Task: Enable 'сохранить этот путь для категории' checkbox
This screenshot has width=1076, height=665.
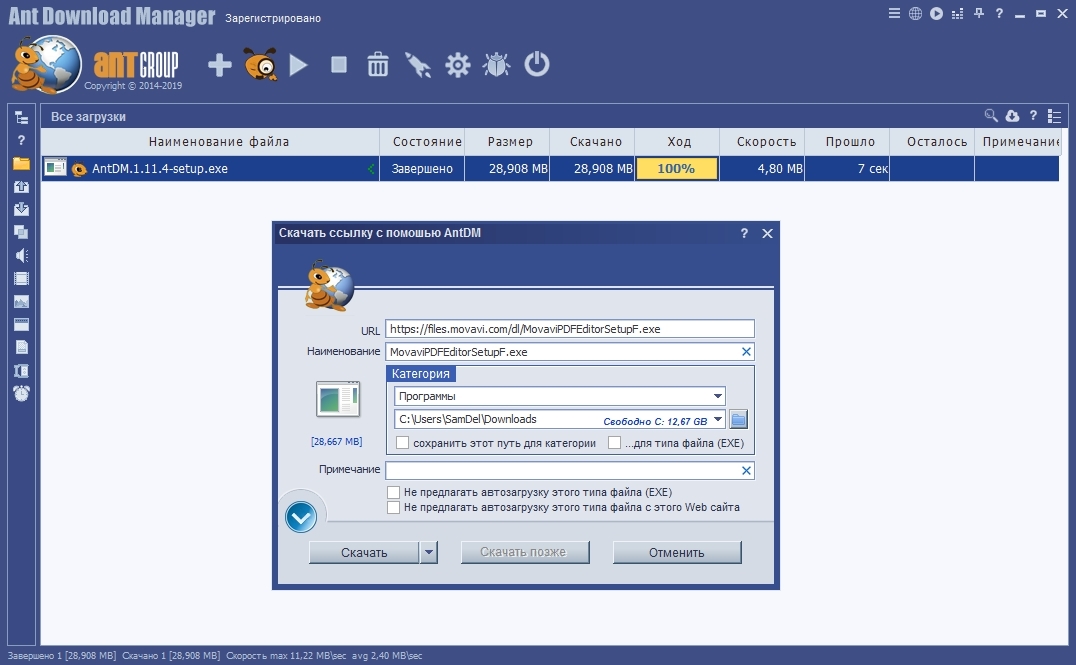Action: [x=403, y=443]
